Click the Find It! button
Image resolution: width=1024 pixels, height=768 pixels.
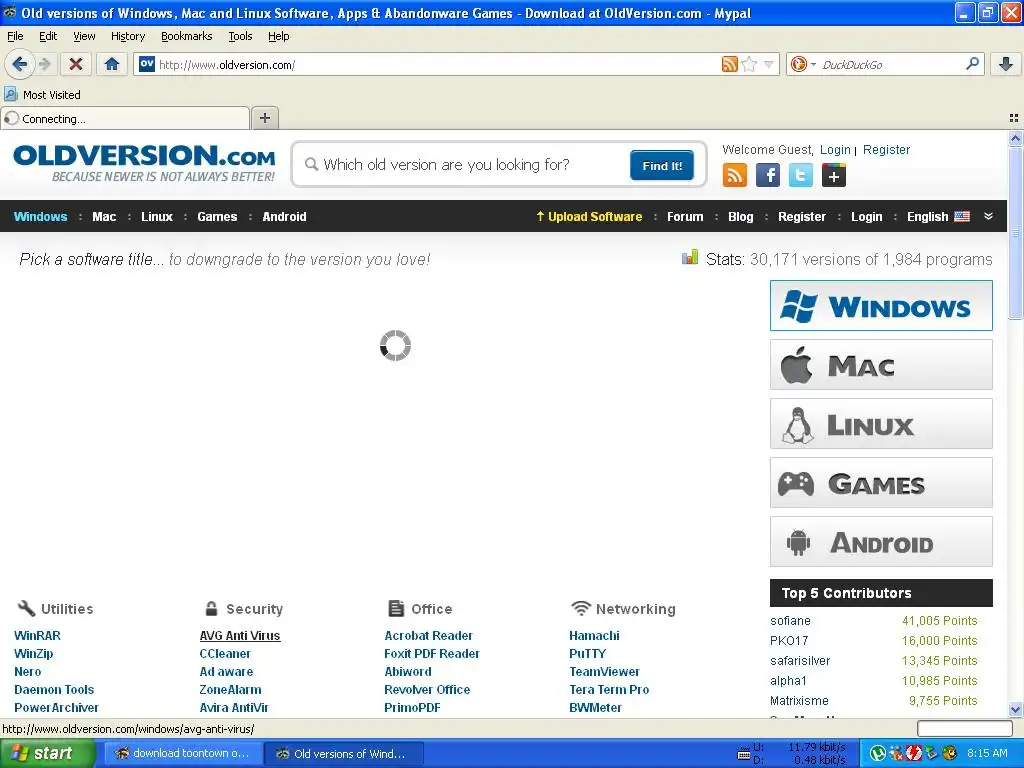pyautogui.click(x=662, y=165)
